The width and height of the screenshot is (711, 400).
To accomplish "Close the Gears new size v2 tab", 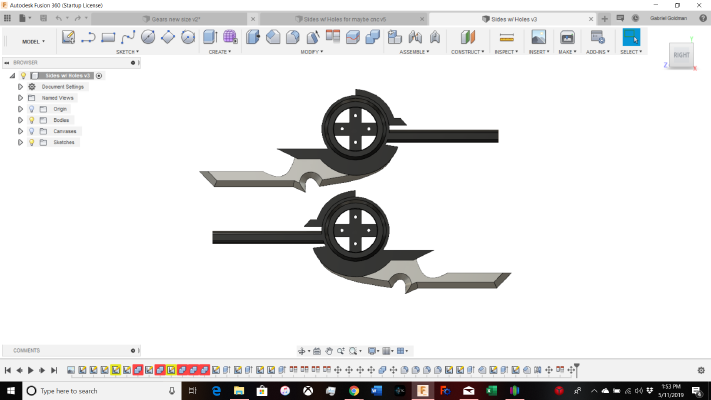I will point(253,19).
